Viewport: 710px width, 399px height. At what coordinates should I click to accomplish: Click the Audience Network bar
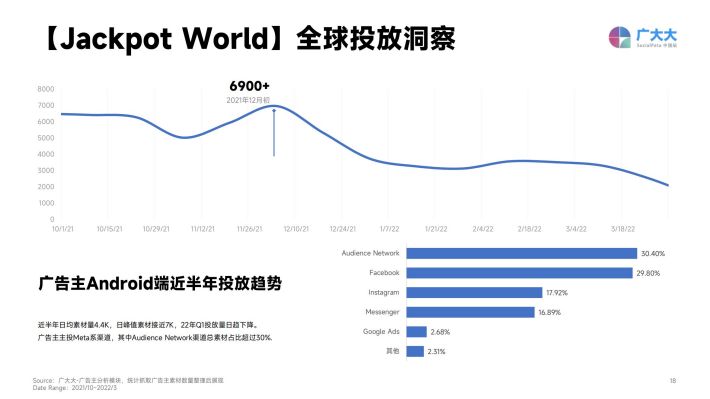point(522,253)
